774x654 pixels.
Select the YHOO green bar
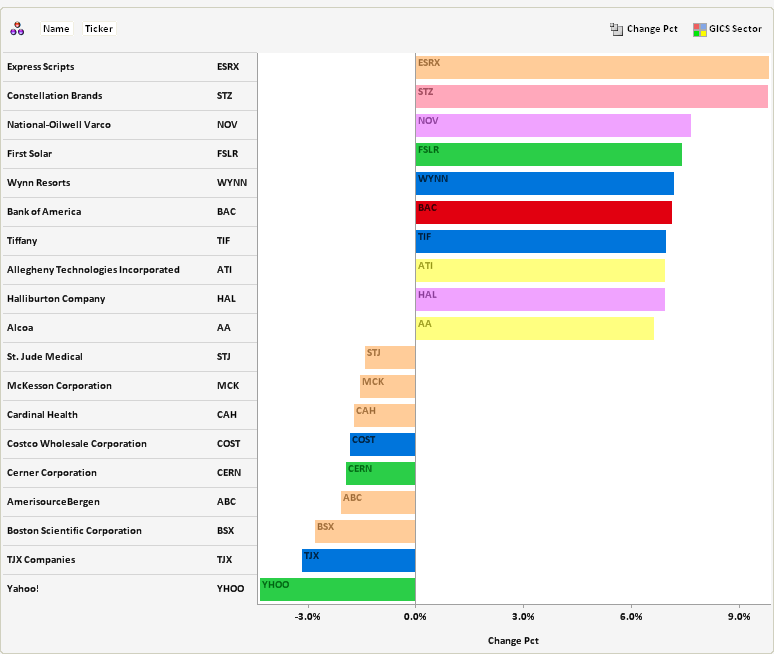click(x=338, y=589)
